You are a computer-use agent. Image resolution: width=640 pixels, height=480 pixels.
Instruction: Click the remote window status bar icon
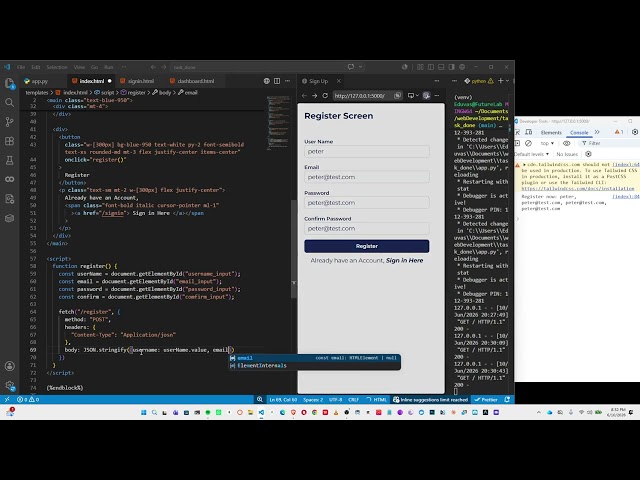[7, 400]
